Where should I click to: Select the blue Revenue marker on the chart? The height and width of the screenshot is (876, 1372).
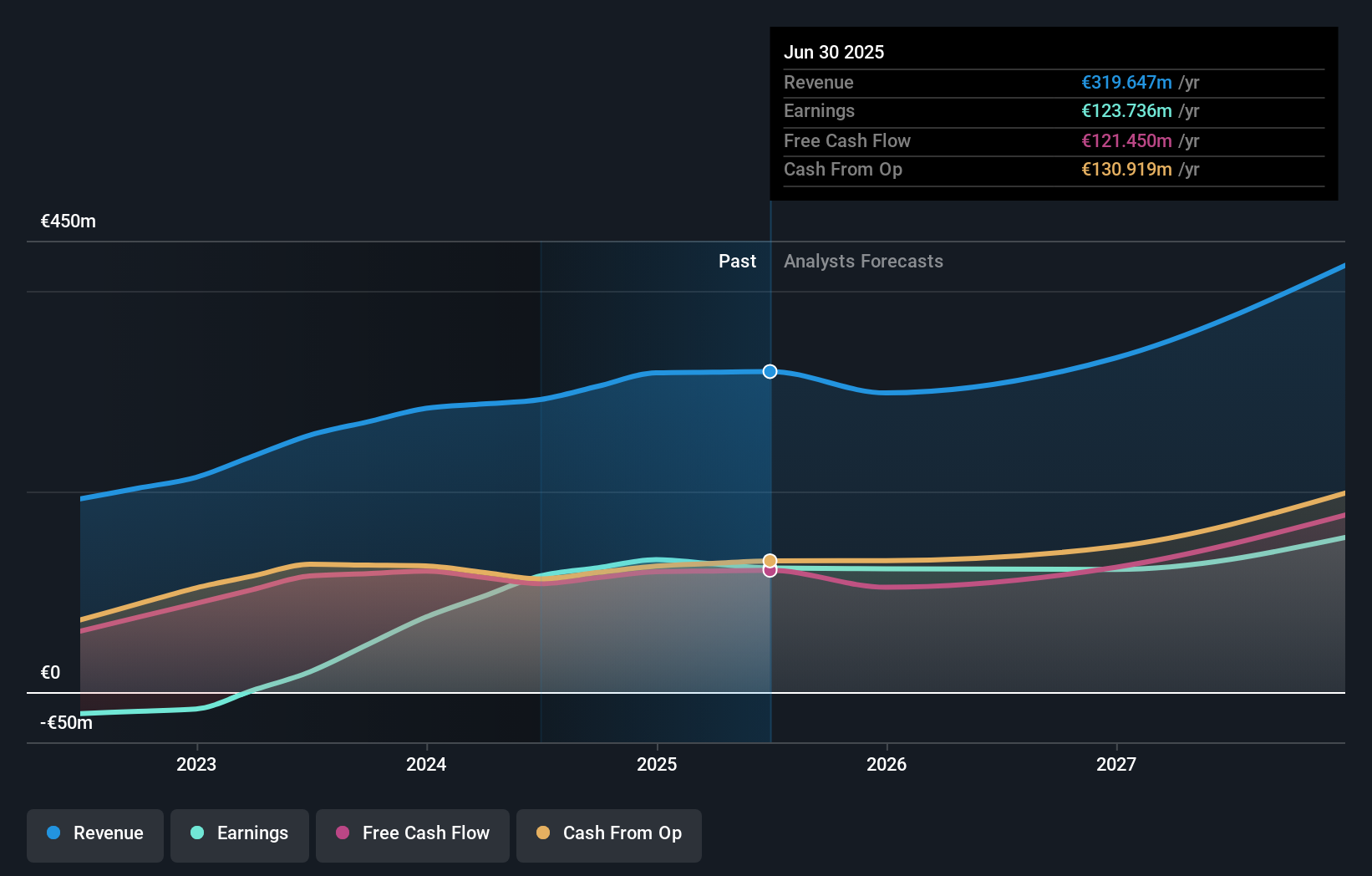(769, 371)
